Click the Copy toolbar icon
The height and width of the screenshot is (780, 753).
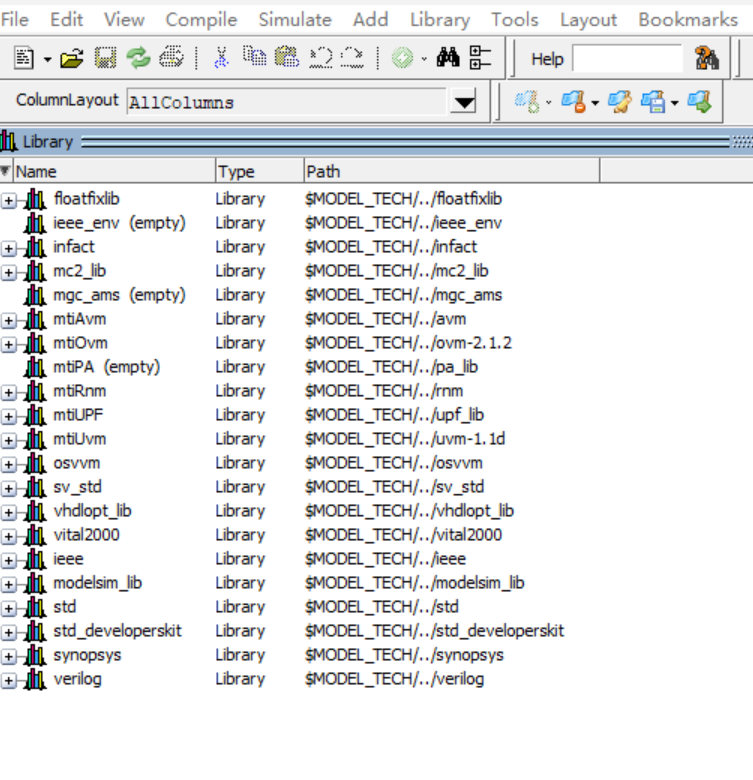point(254,57)
